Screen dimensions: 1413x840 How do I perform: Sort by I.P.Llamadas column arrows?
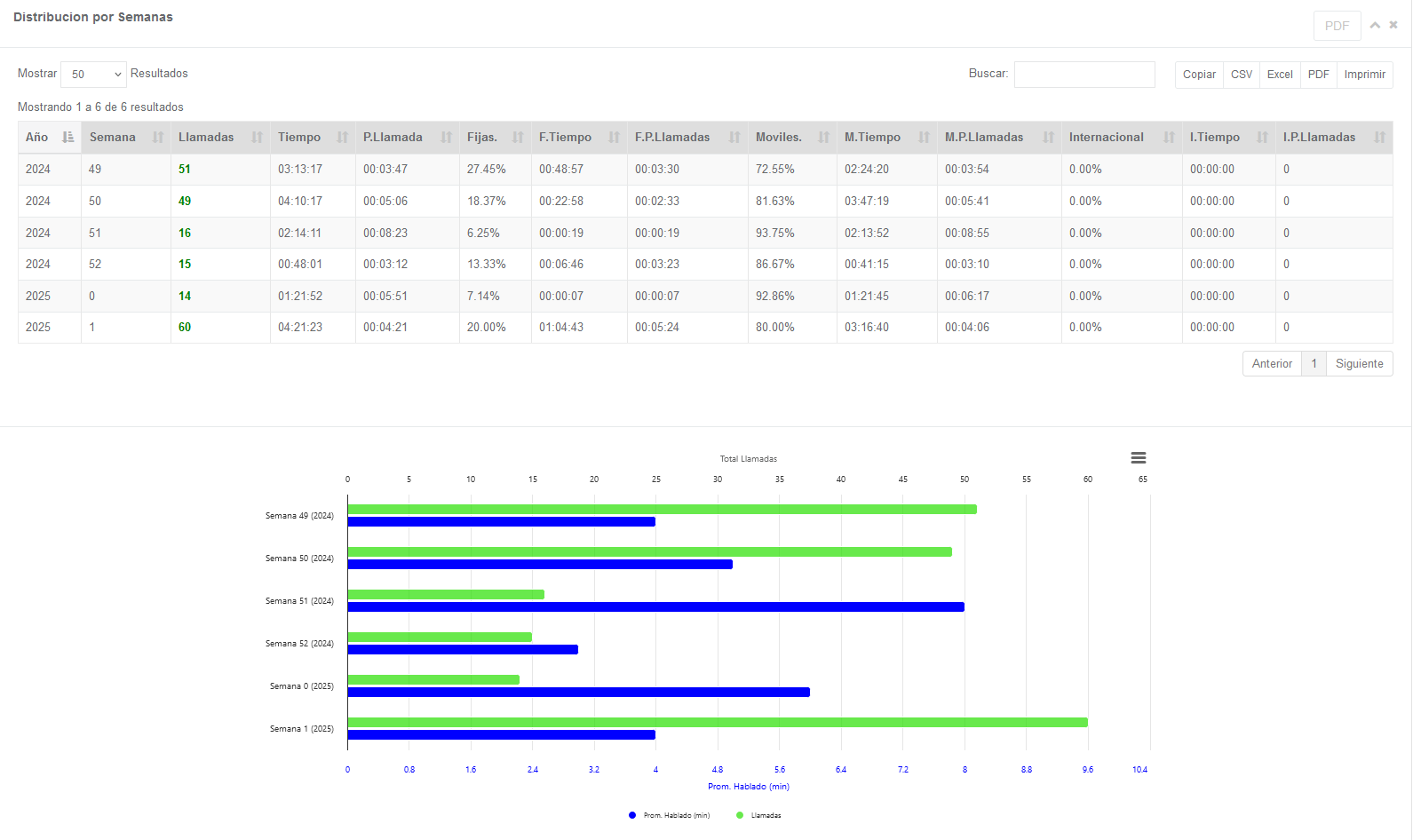pyautogui.click(x=1379, y=138)
